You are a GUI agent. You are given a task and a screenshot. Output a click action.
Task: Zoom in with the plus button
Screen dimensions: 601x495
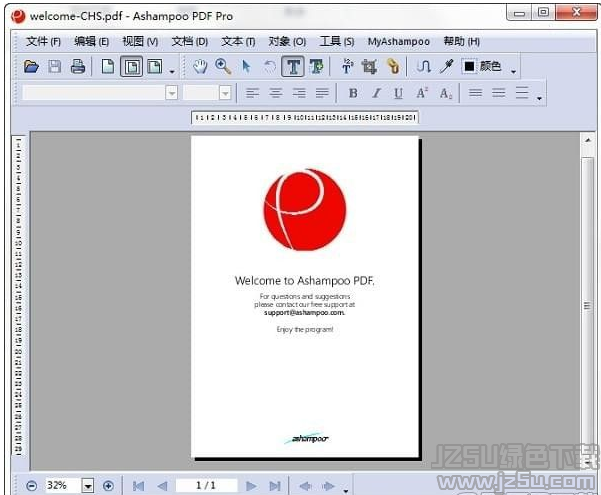pos(108,486)
